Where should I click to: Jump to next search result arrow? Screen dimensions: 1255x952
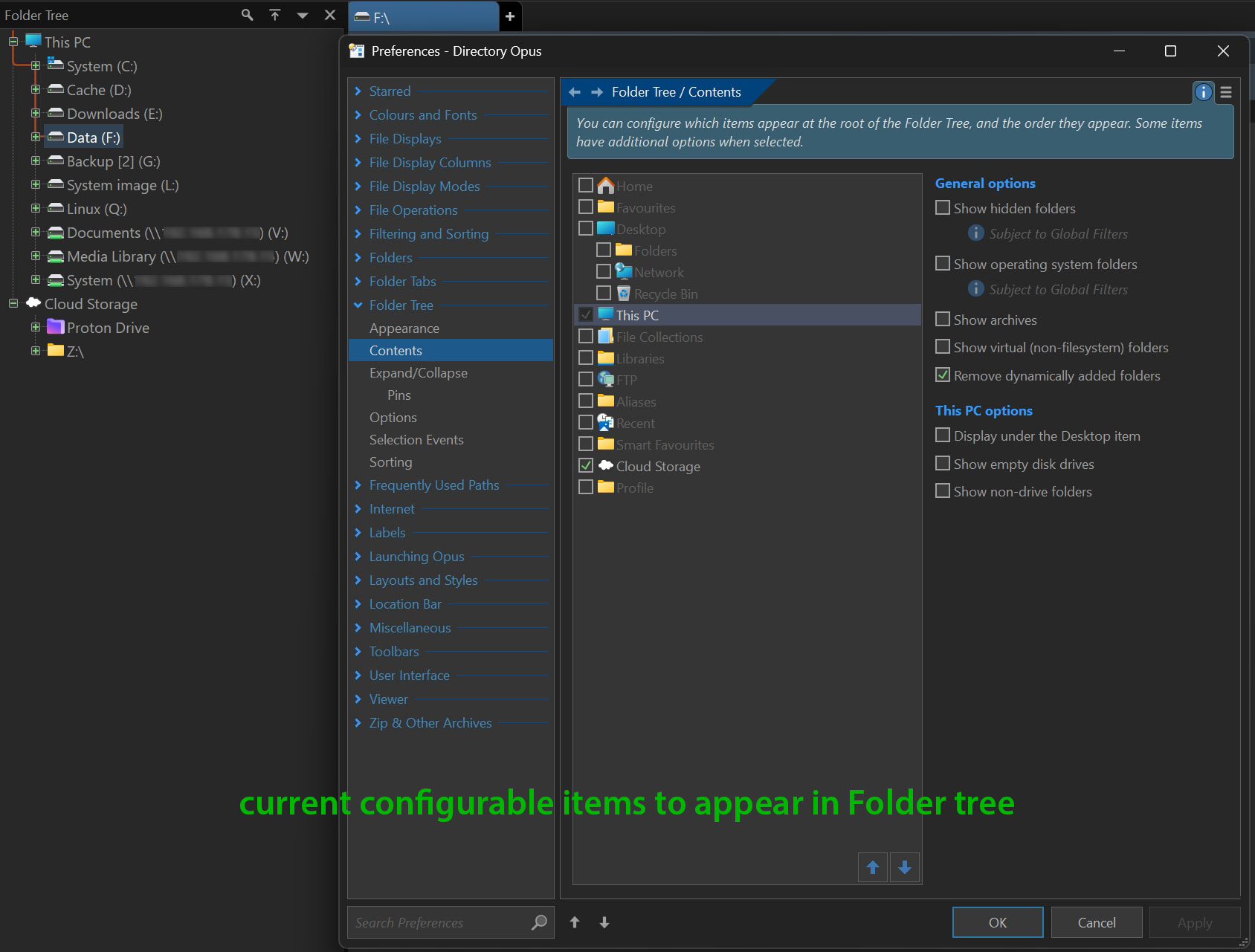(604, 922)
